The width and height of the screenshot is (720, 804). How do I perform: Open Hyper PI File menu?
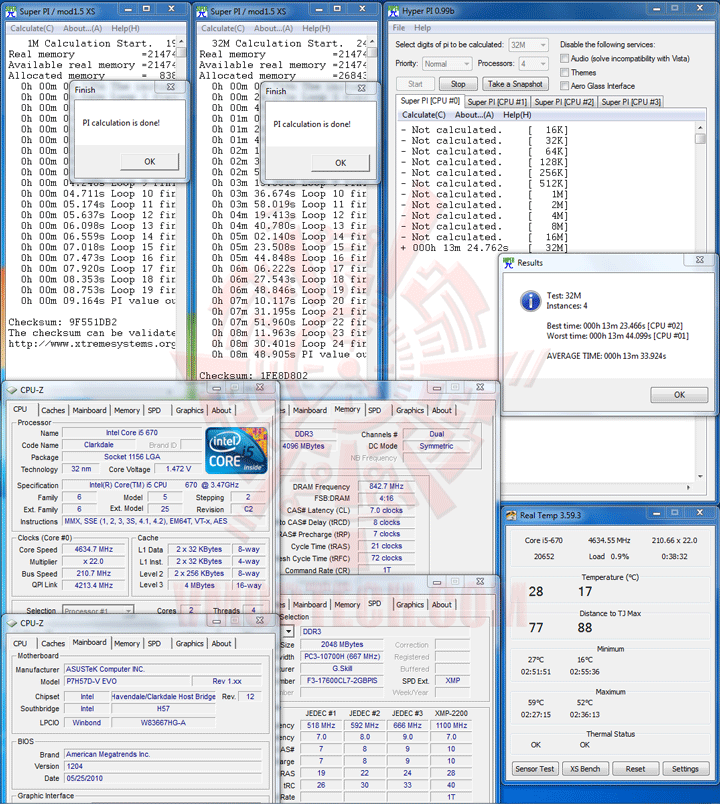click(x=399, y=28)
